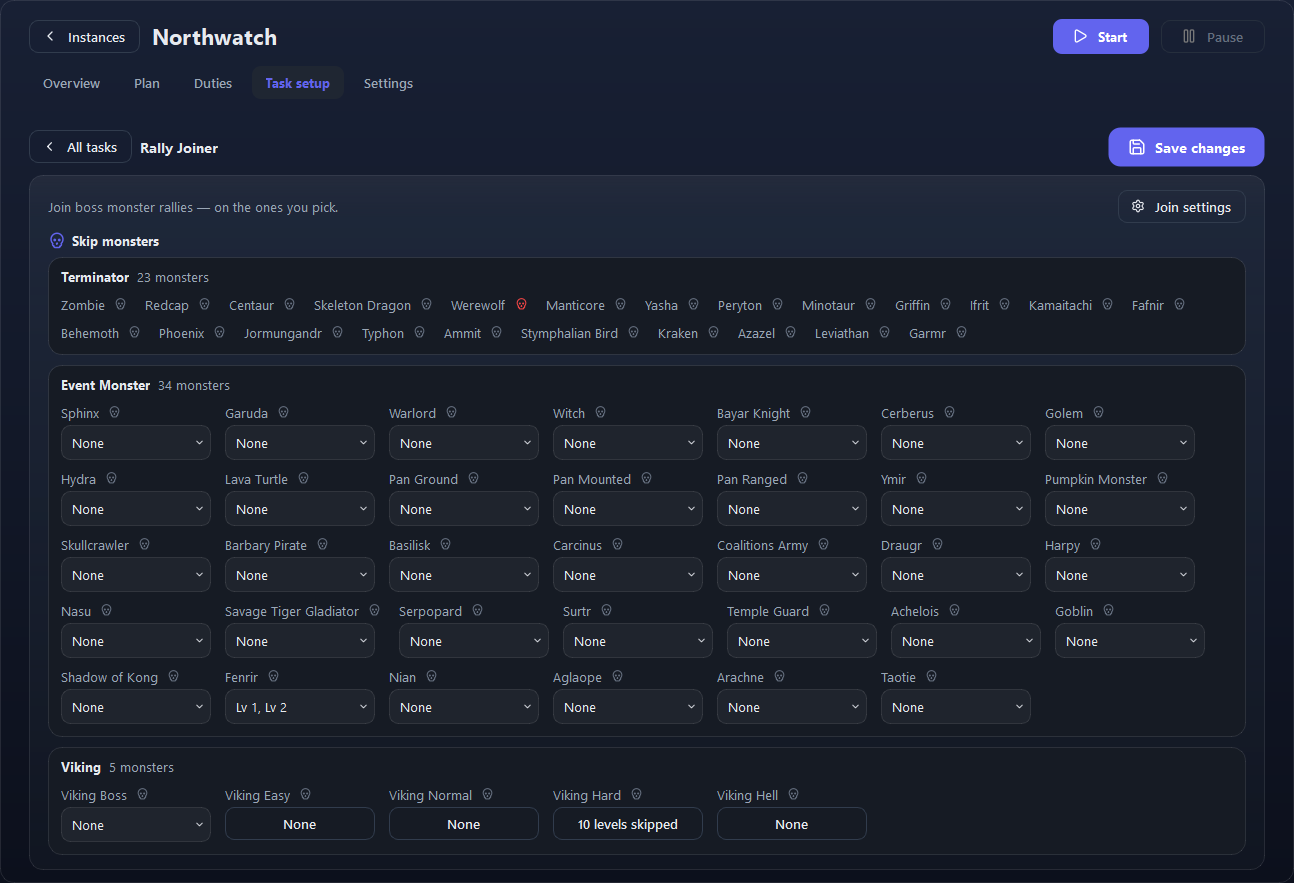Switch to the Overview tab

[72, 83]
